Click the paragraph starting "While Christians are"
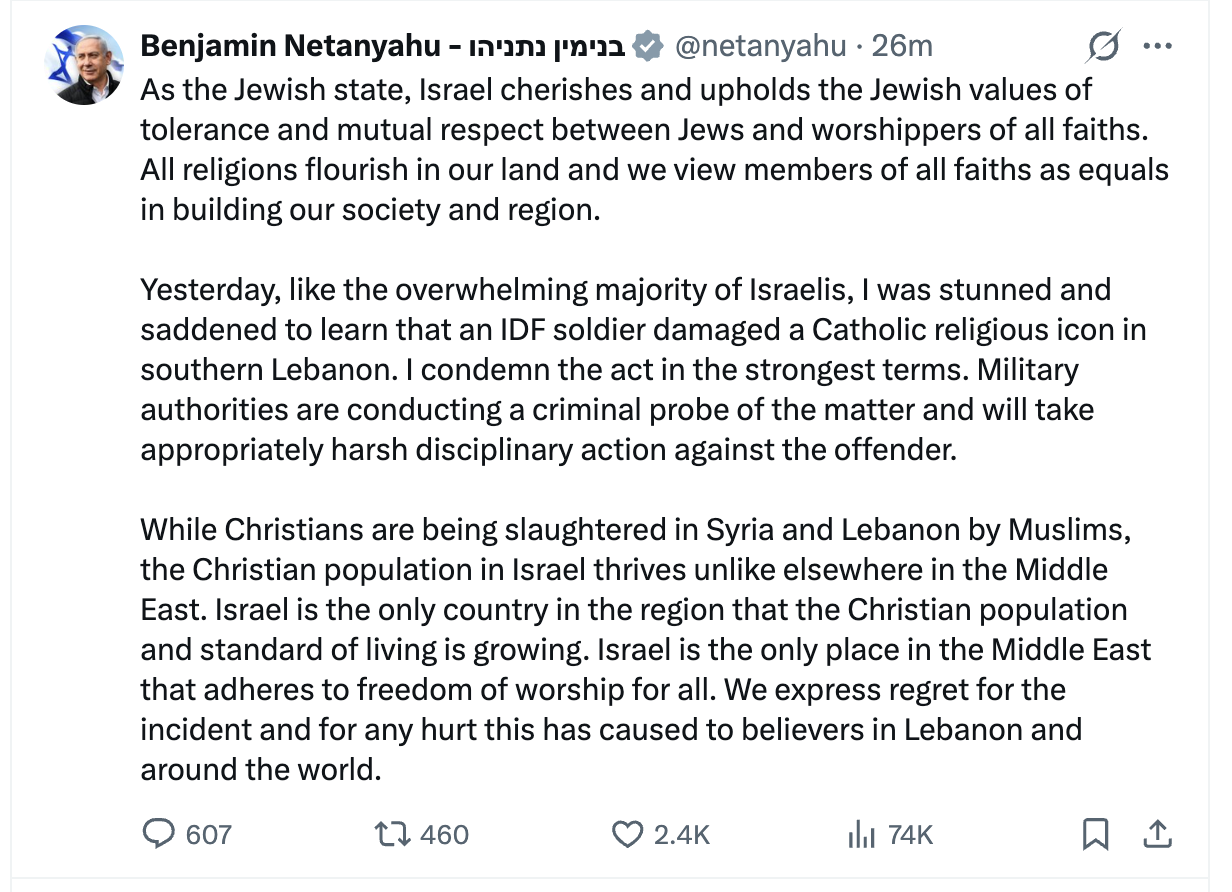Image resolution: width=1232 pixels, height=892 pixels. click(640, 648)
